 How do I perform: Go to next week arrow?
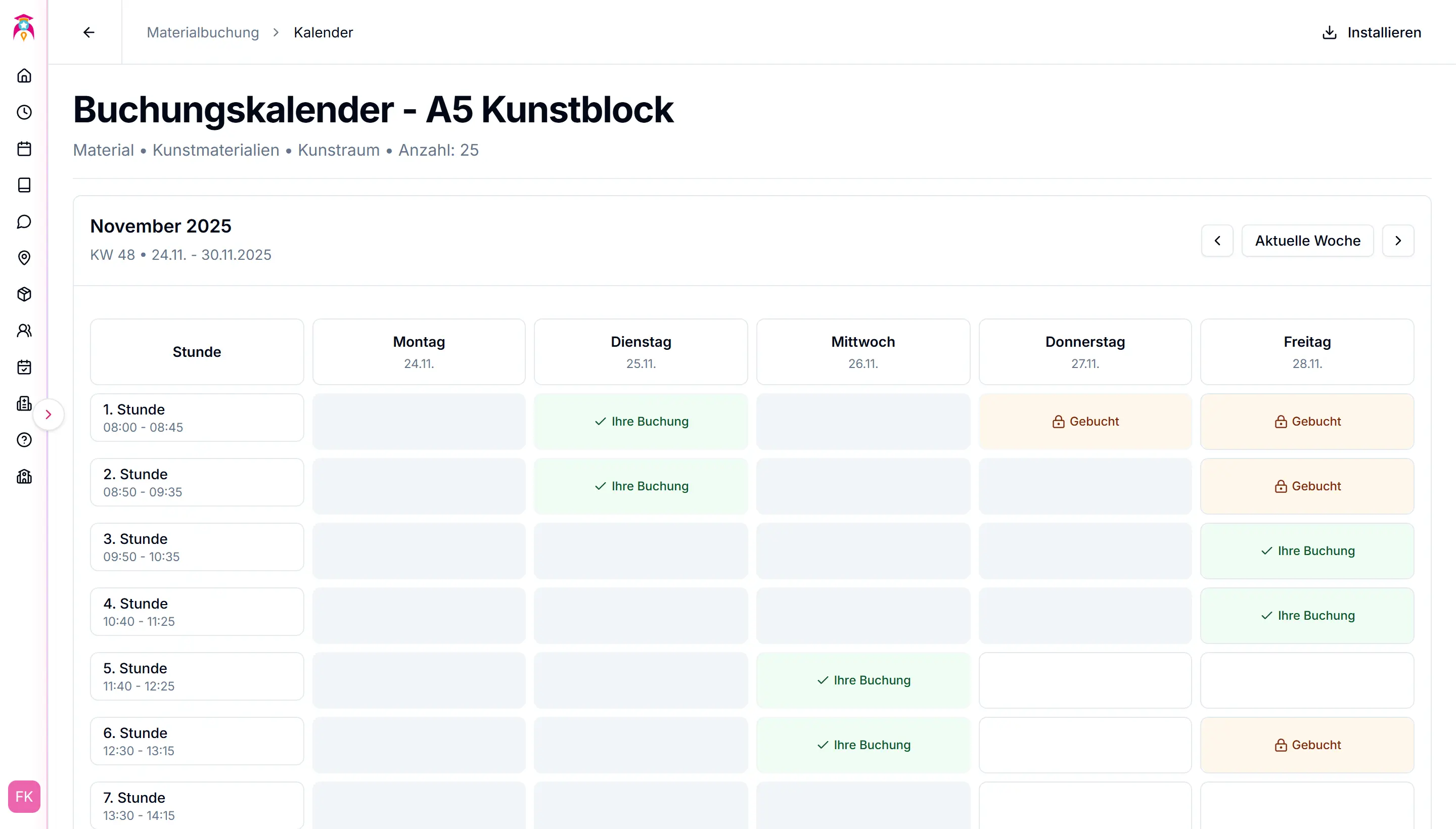(x=1398, y=241)
